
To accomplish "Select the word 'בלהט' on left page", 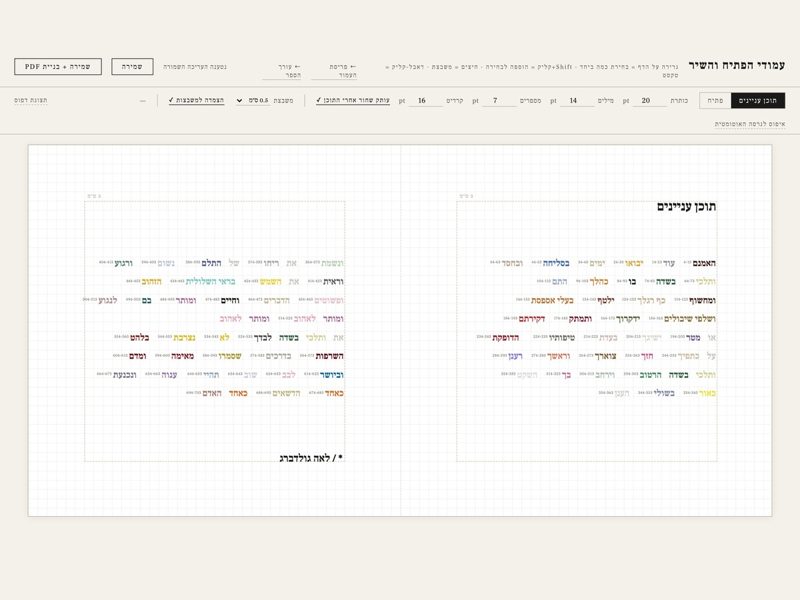I will [x=139, y=338].
